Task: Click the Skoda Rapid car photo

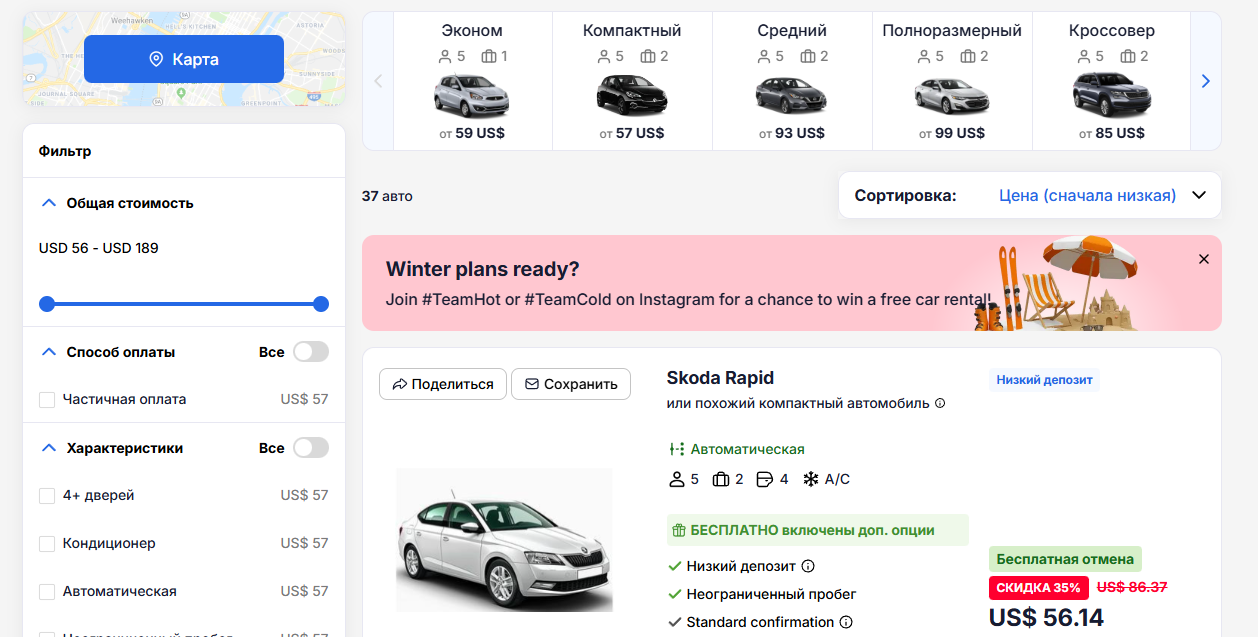Action: [x=504, y=539]
